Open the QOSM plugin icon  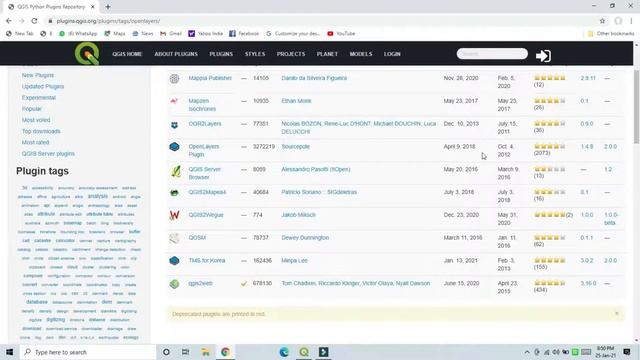coord(174,238)
